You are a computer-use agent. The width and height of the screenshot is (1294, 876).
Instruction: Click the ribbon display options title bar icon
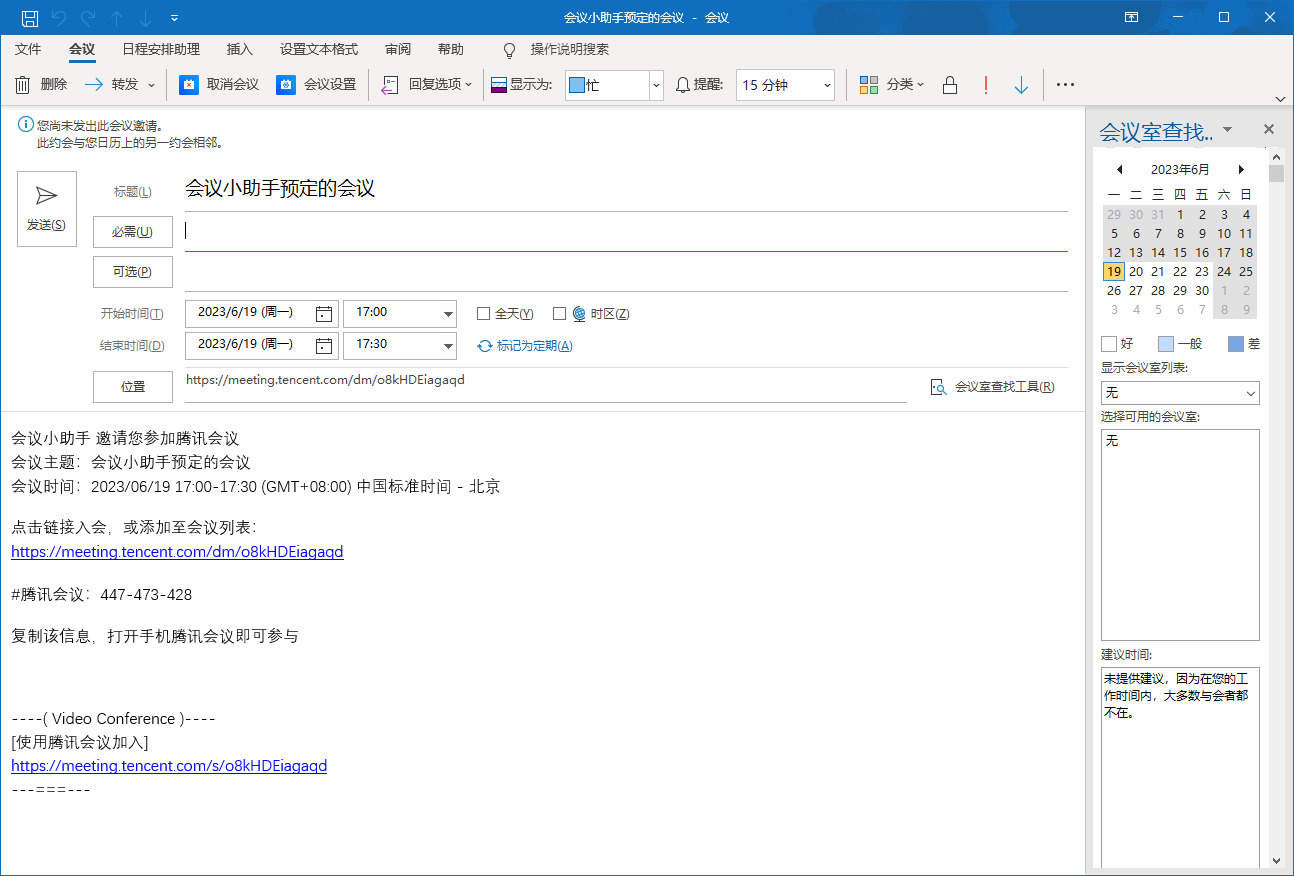click(x=1132, y=18)
